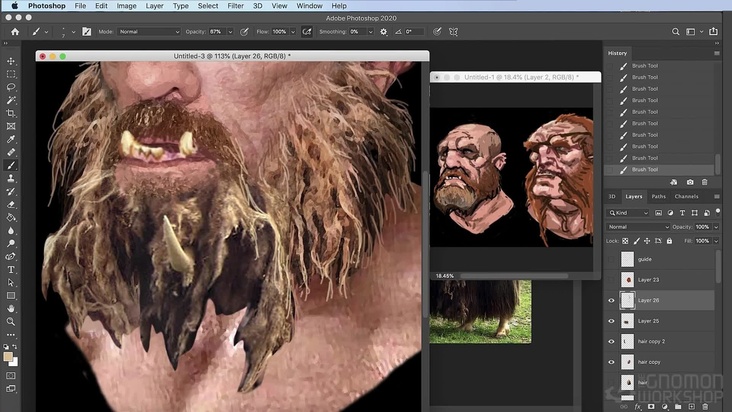
Task: Click the share icon at top right
Action: pos(713,31)
